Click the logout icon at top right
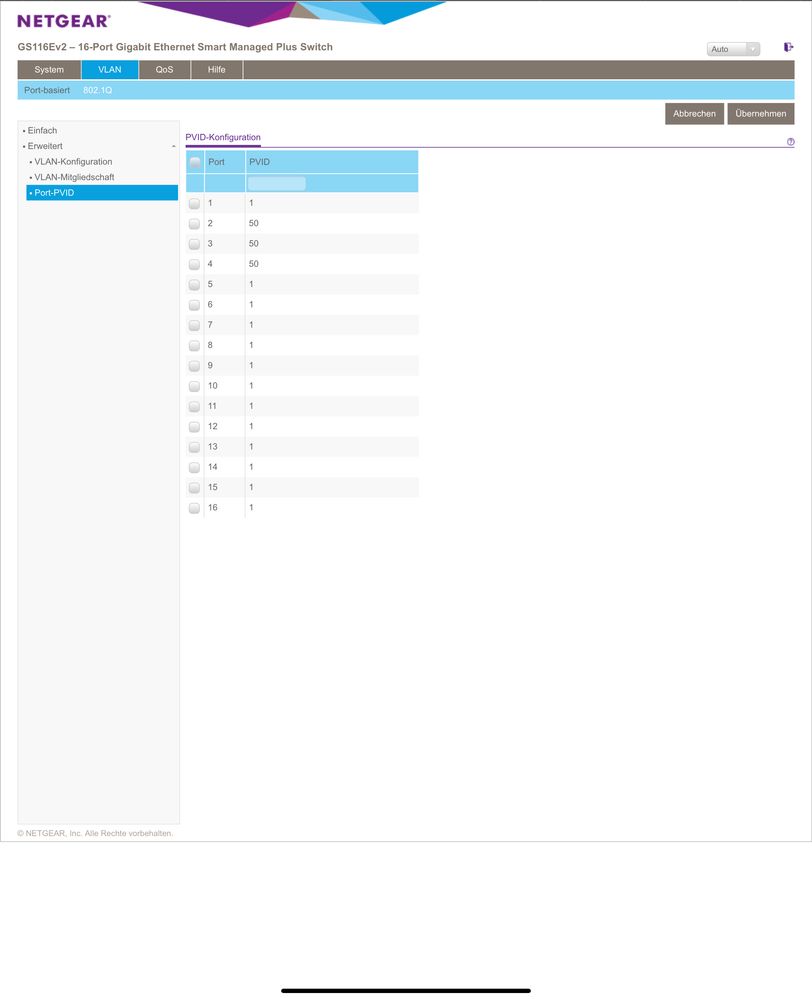Viewport: 812px width, 999px height. tap(788, 47)
